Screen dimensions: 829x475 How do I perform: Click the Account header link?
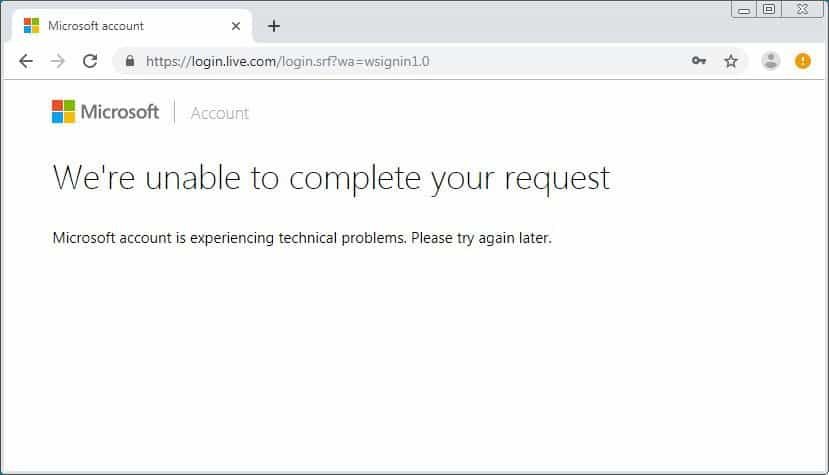click(219, 113)
